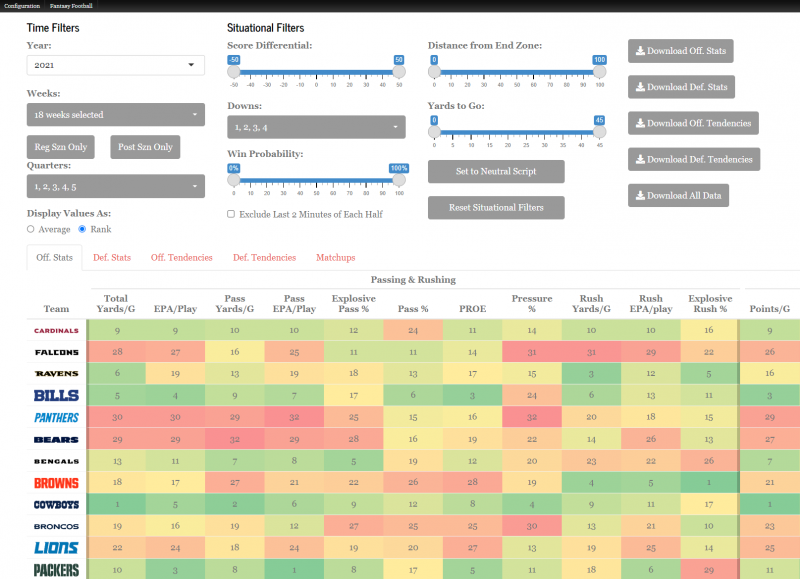Image resolution: width=800 pixels, height=579 pixels.
Task: Click the Rush EPA/play column header
Action: (x=651, y=304)
